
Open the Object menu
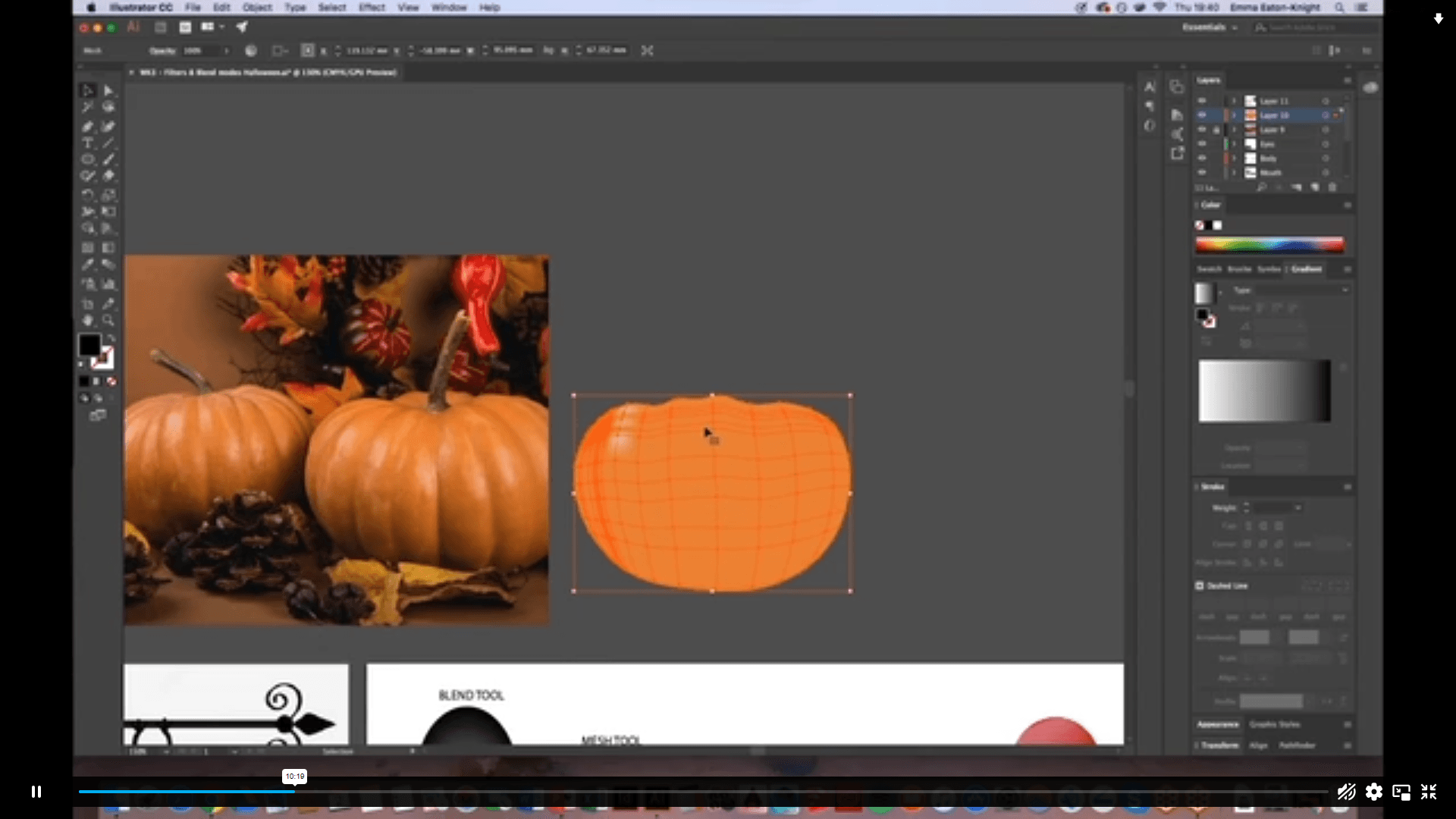tap(258, 8)
